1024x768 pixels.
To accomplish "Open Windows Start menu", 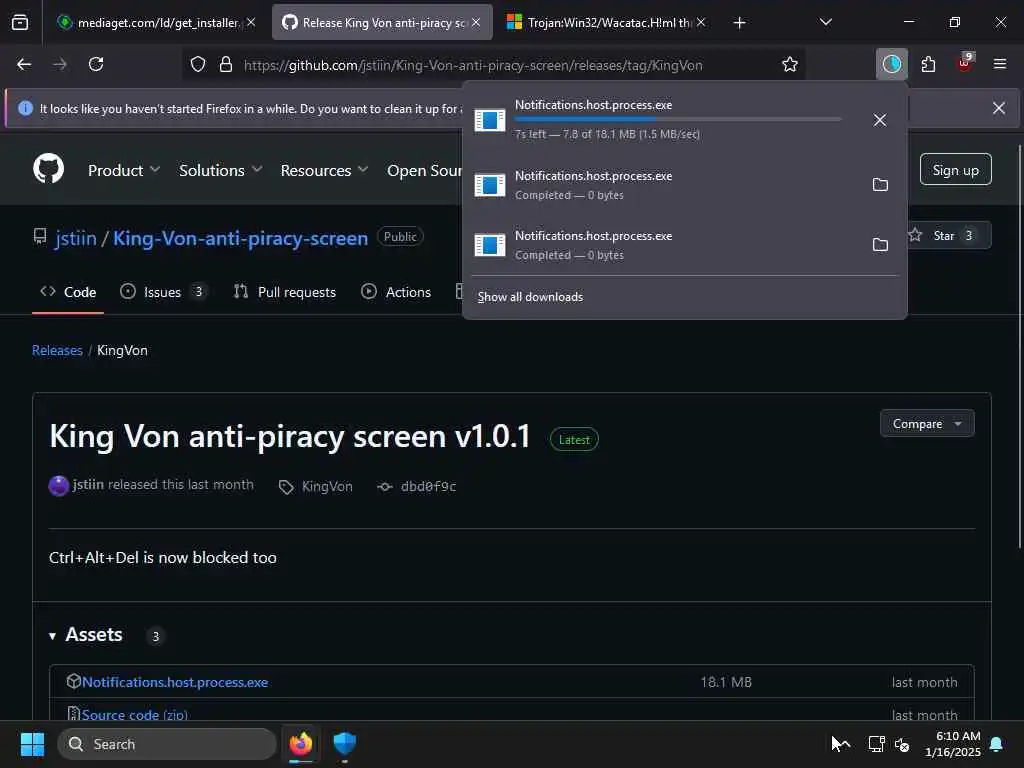I will tap(32, 744).
